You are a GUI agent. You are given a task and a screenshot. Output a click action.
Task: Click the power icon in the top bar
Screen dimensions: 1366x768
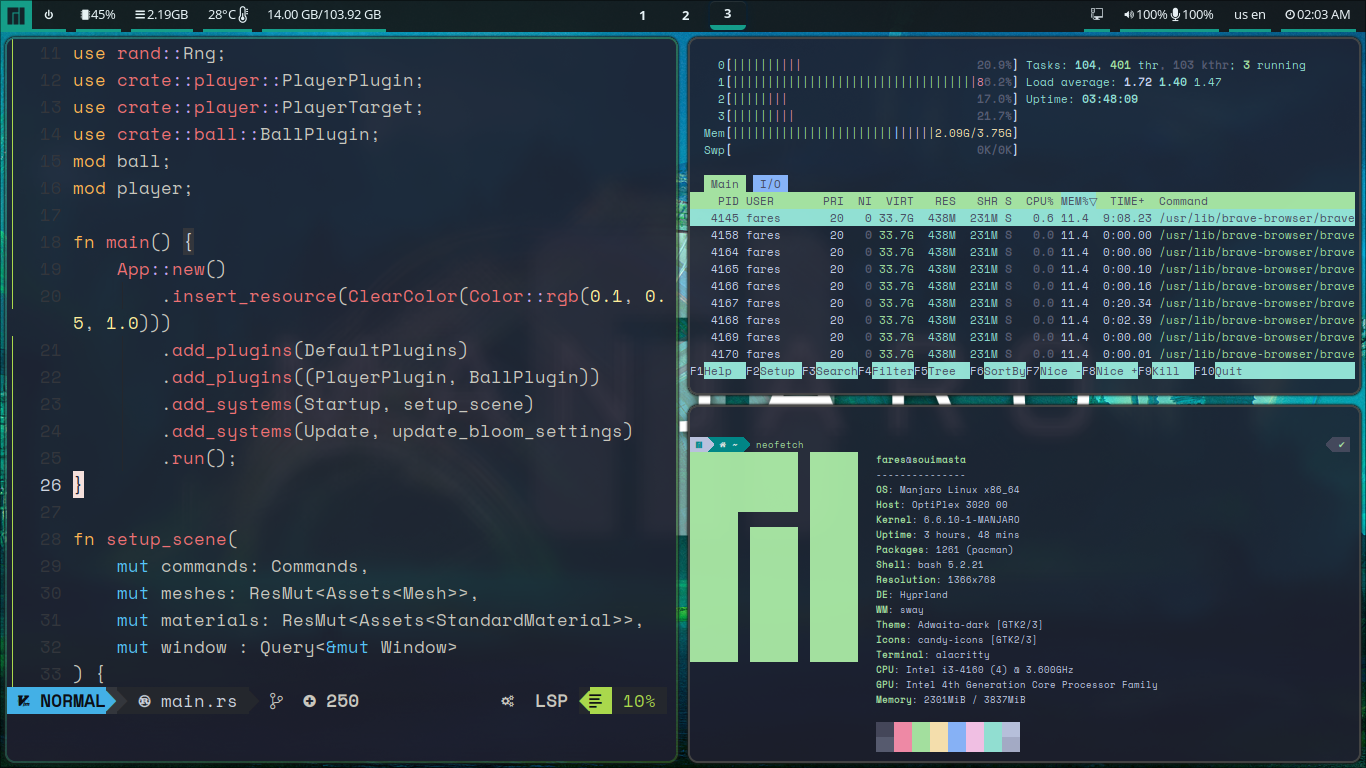pyautogui.click(x=49, y=15)
